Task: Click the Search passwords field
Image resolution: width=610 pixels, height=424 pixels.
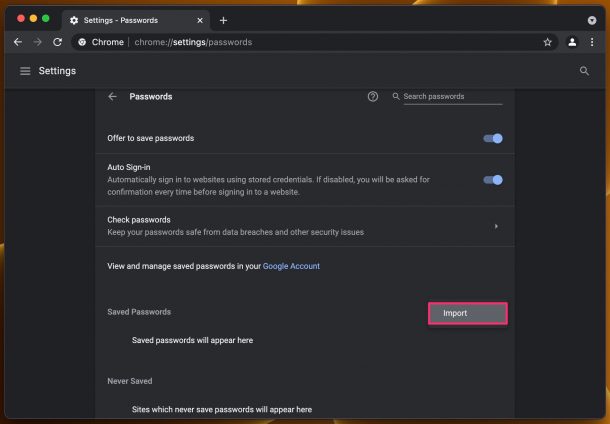Action: pyautogui.click(x=452, y=96)
